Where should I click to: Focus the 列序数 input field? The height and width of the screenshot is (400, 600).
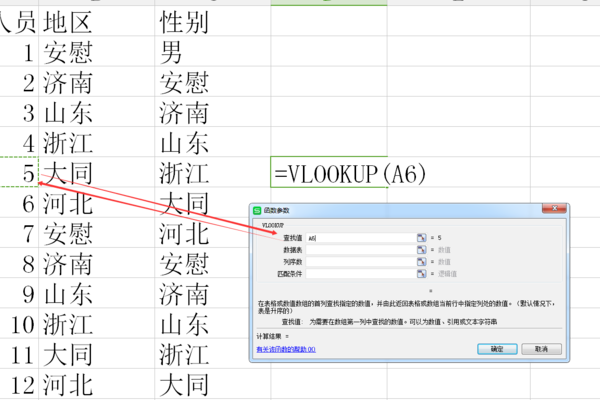tap(361, 262)
